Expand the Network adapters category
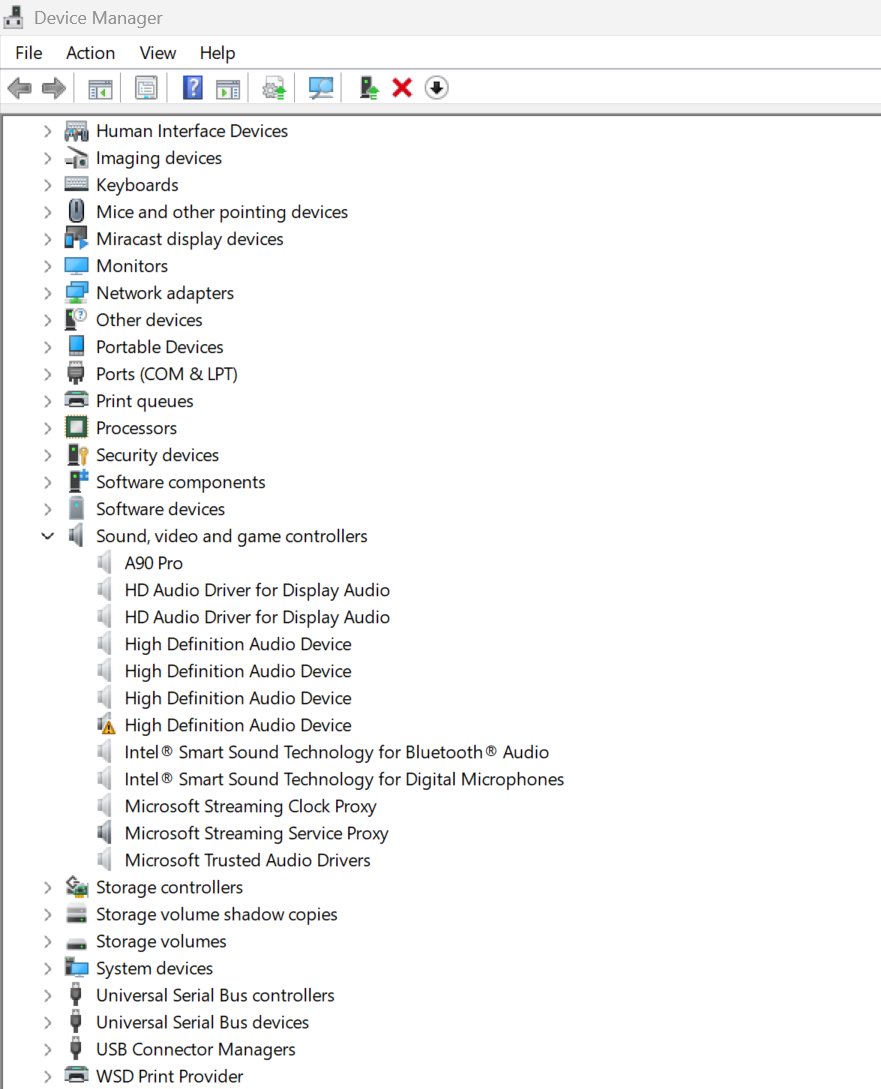 point(47,292)
